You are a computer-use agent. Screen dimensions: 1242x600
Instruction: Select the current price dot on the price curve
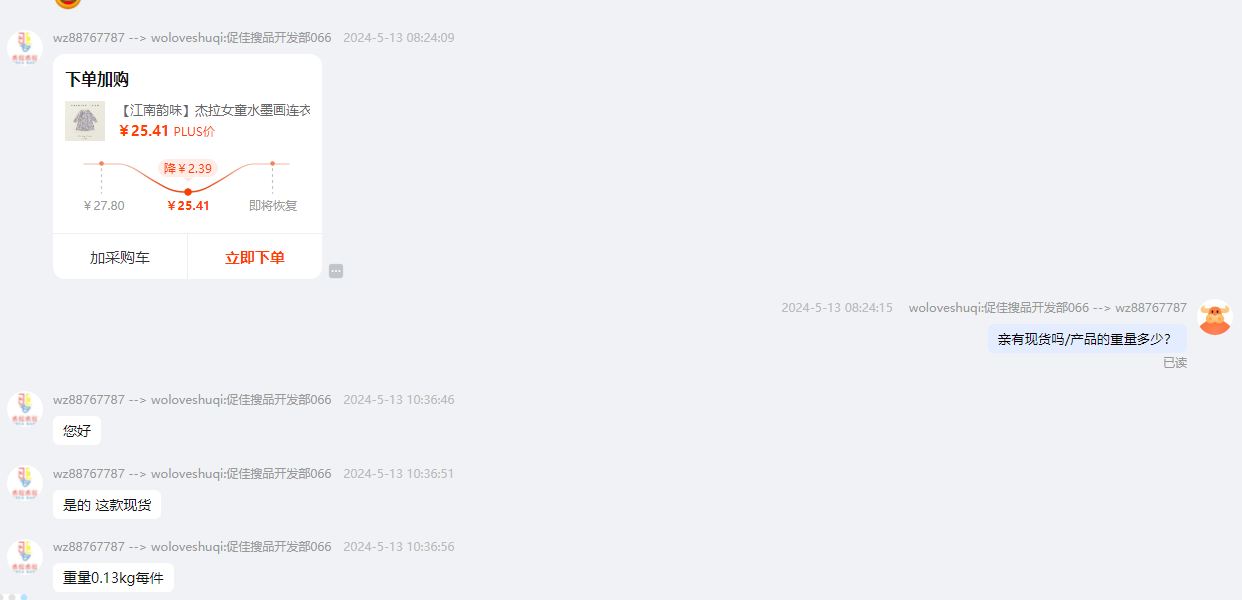[188, 192]
